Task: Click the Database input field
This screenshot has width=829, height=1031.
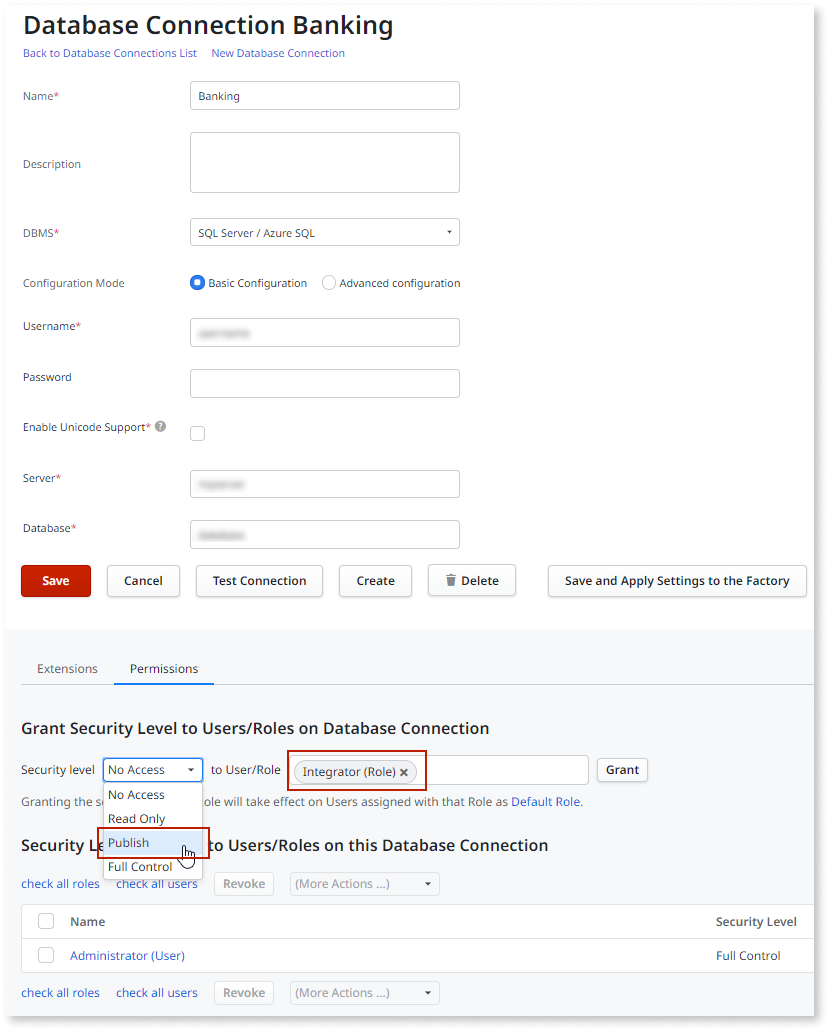Action: (325, 535)
